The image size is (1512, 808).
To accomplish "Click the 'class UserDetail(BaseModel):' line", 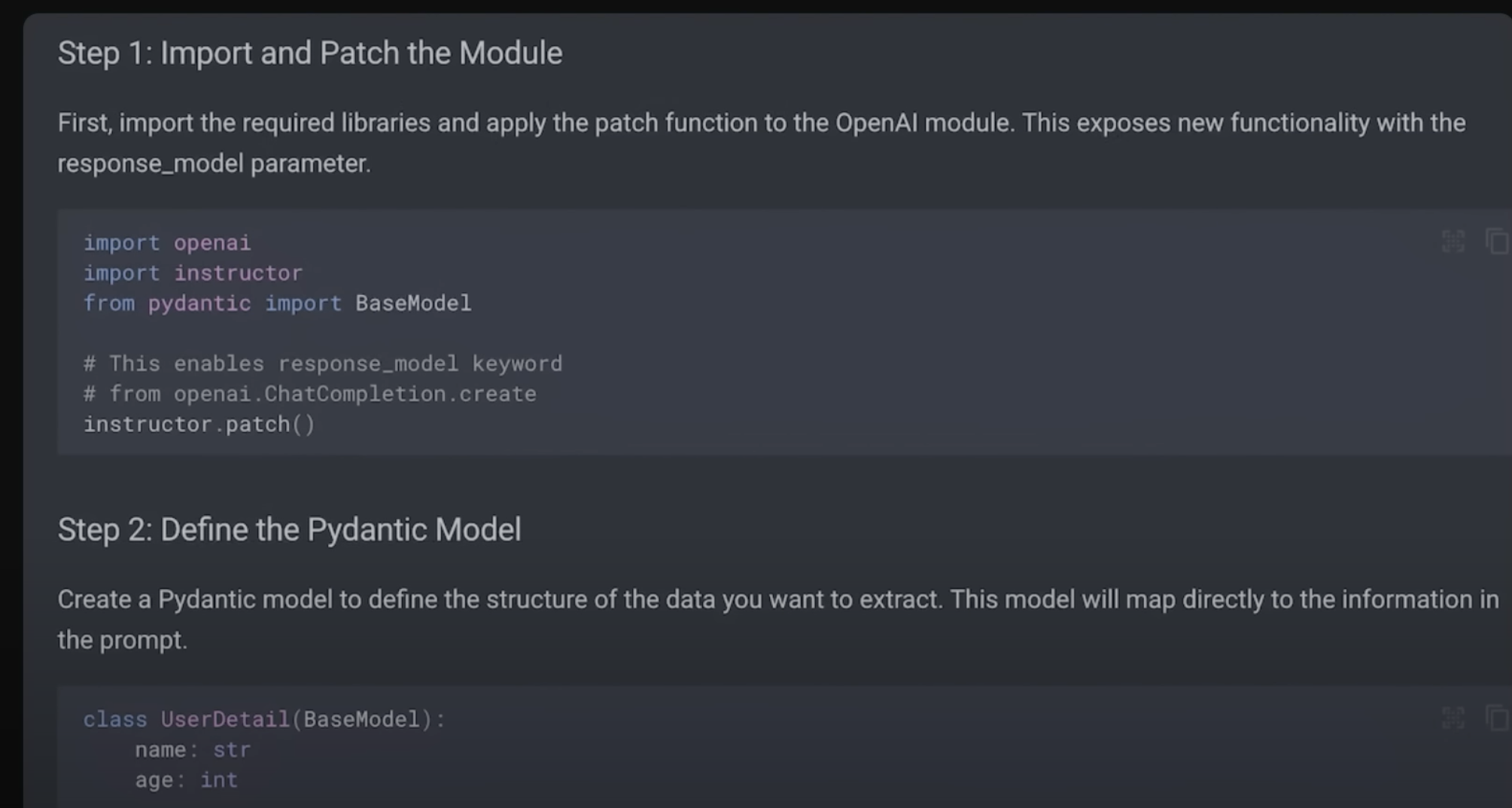I will click(x=263, y=720).
